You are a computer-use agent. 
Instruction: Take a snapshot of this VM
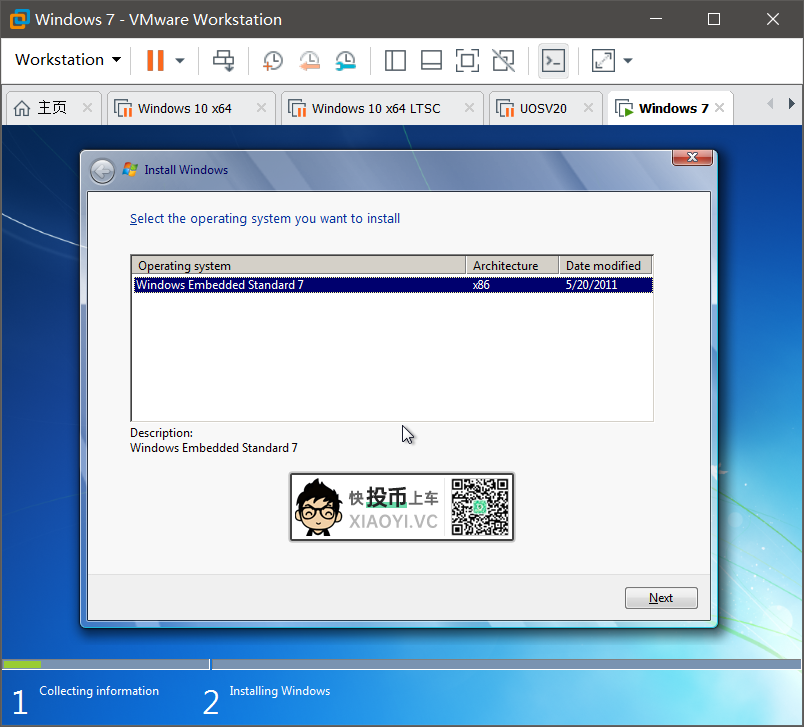272,60
